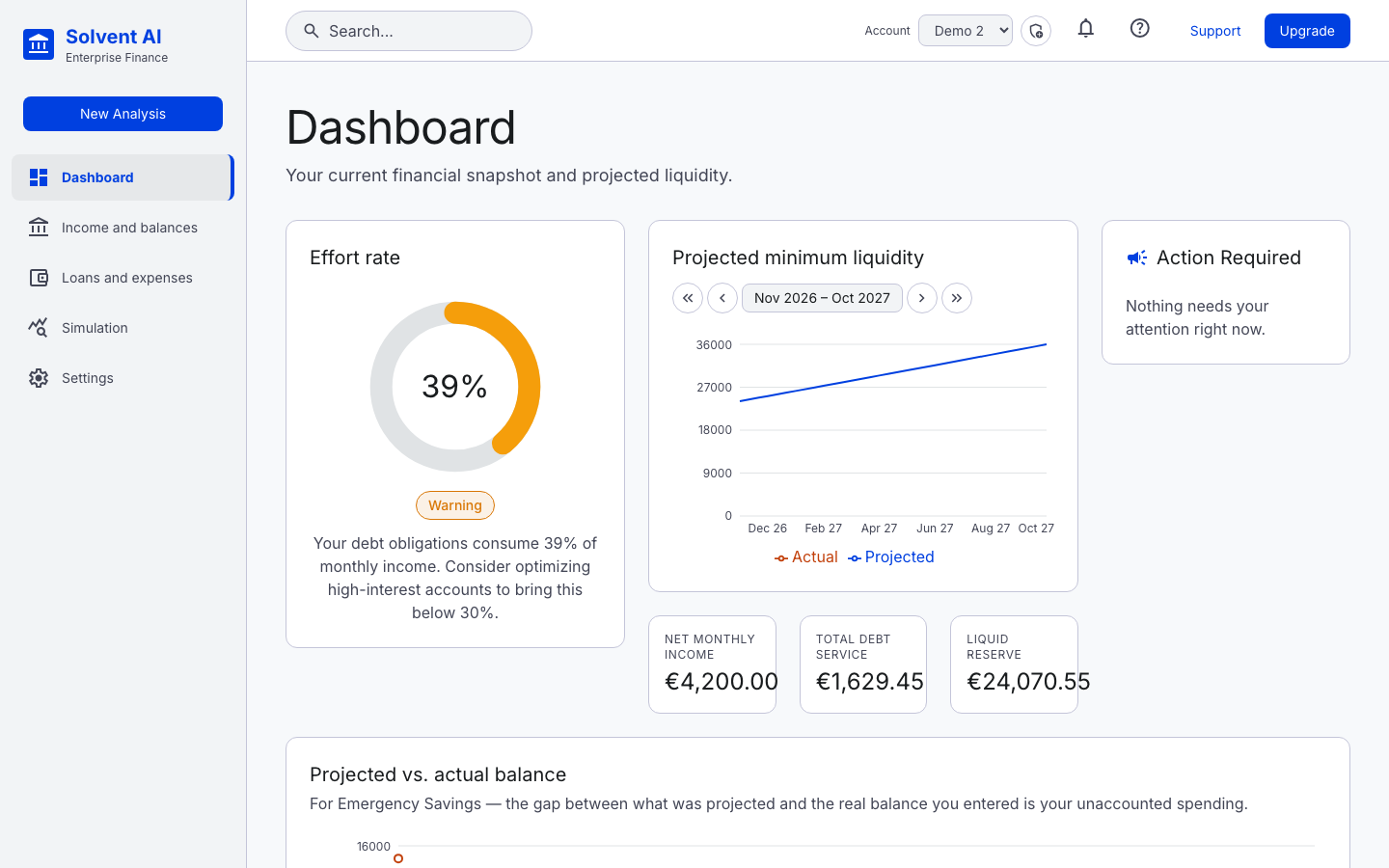Click the megaphone icon in Action Required
The height and width of the screenshot is (868, 1389).
1137,258
